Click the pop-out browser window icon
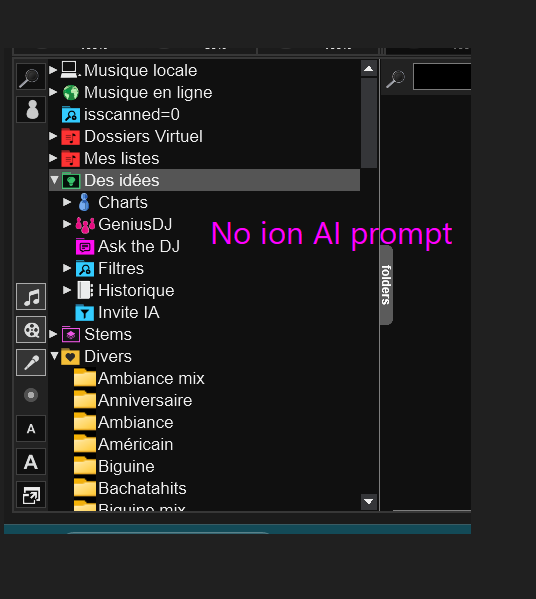The width and height of the screenshot is (536, 599). coord(31,495)
